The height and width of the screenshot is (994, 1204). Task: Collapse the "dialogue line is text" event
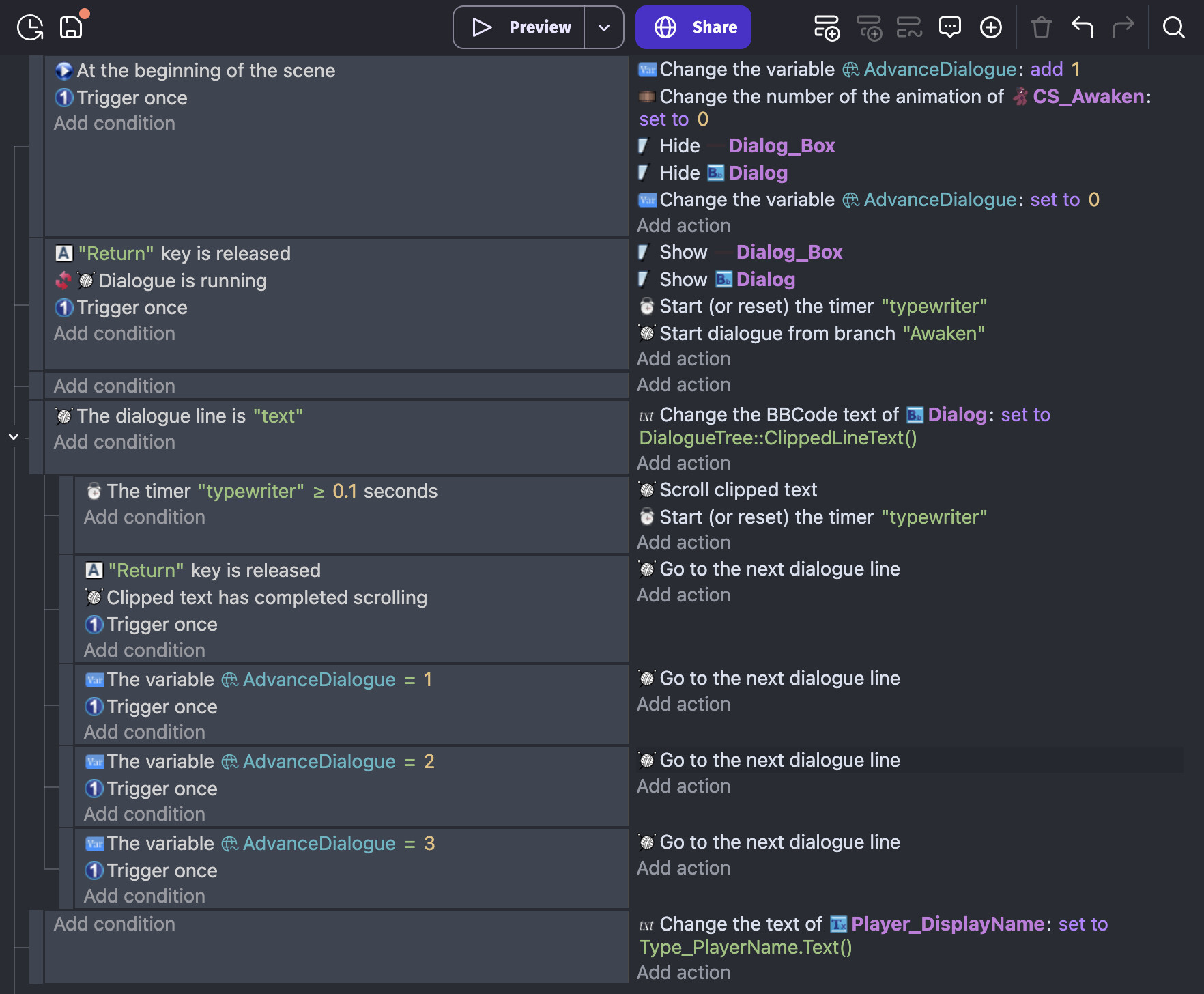pyautogui.click(x=14, y=436)
